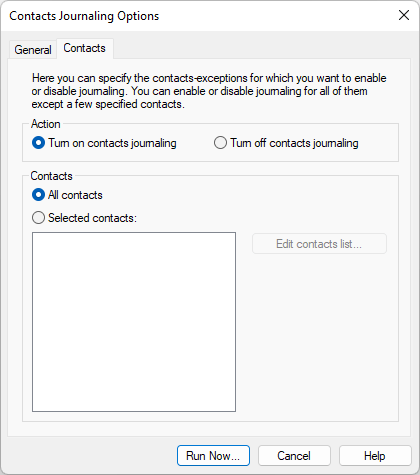Choose the Turn on contacts journaling radio circle
The height and width of the screenshot is (475, 420).
tap(38, 143)
